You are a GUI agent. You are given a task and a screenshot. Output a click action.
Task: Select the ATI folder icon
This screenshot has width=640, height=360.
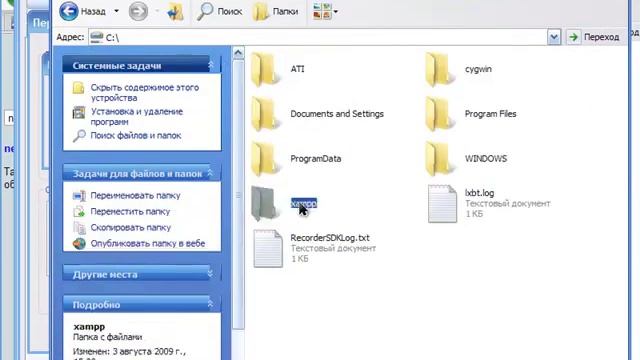[x=266, y=69]
